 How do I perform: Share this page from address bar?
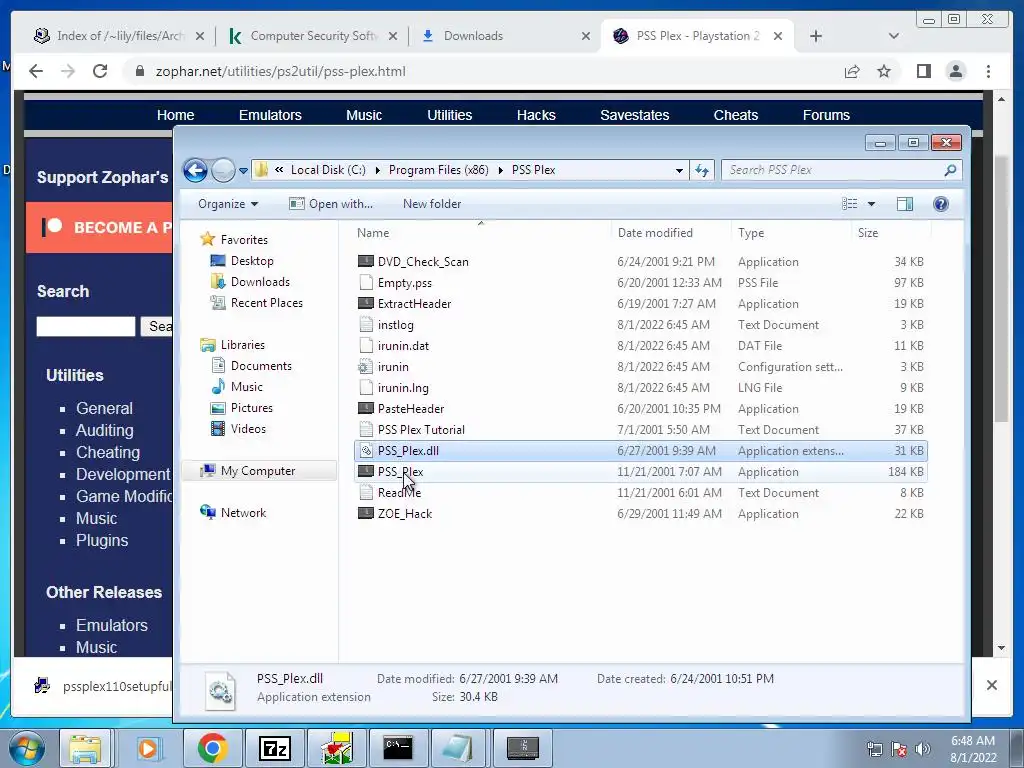point(852,71)
